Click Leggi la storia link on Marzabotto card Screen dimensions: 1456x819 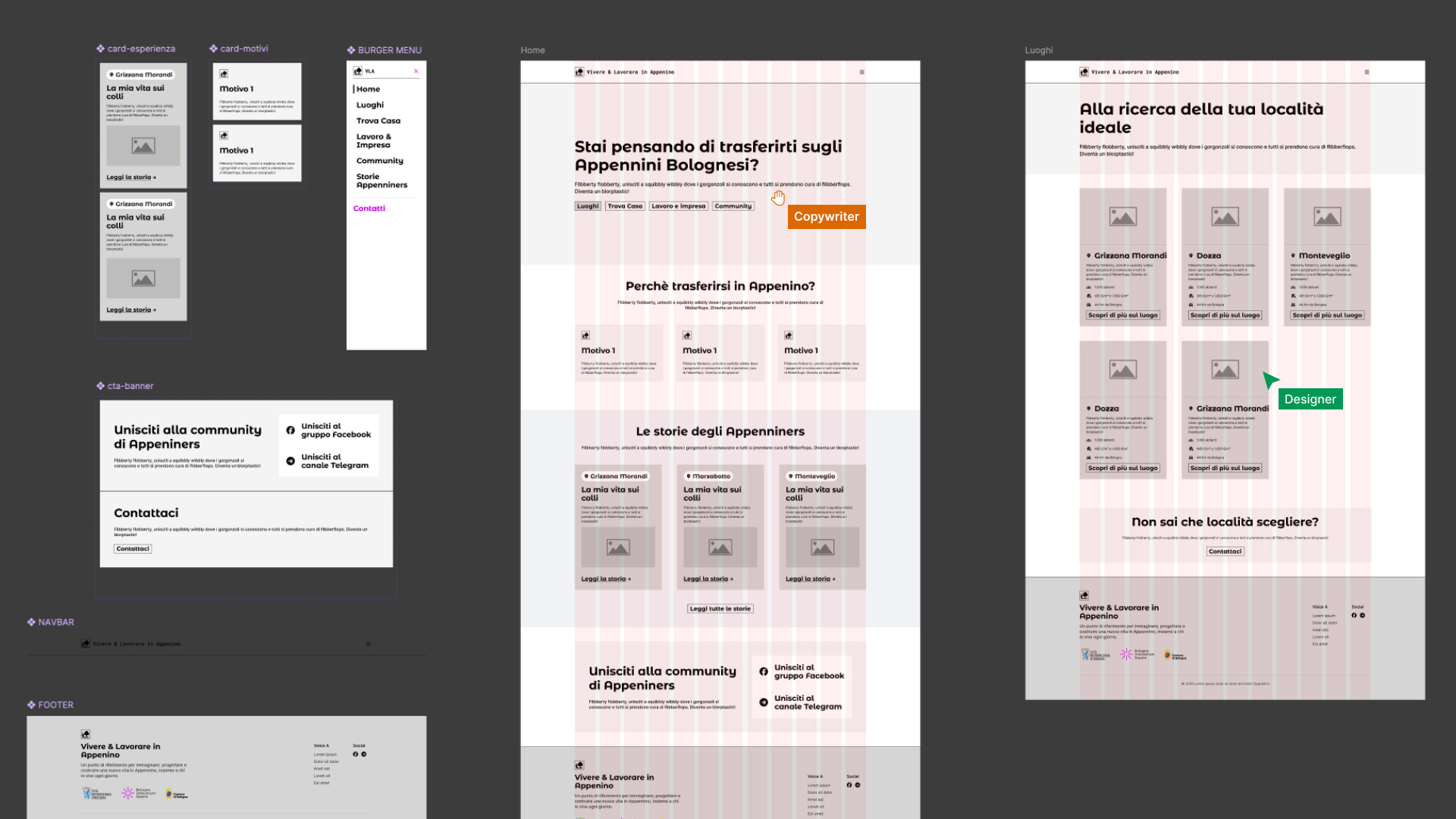pos(708,579)
